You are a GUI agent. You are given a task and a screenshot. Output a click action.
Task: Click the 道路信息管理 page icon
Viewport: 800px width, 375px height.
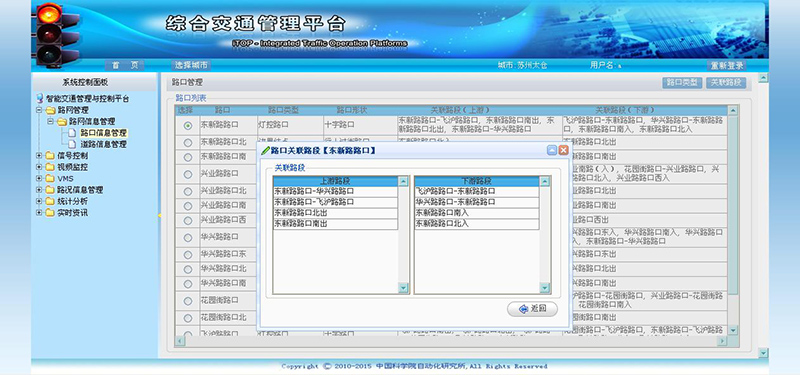[x=72, y=144]
